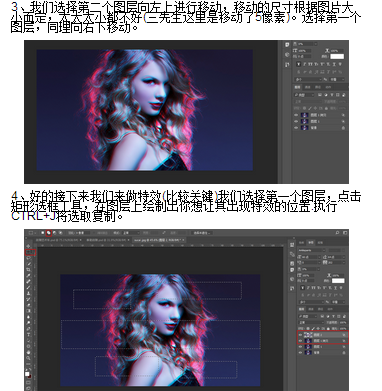Open leading dropdown in lower Character panel
382x391 pixels.
336,257
